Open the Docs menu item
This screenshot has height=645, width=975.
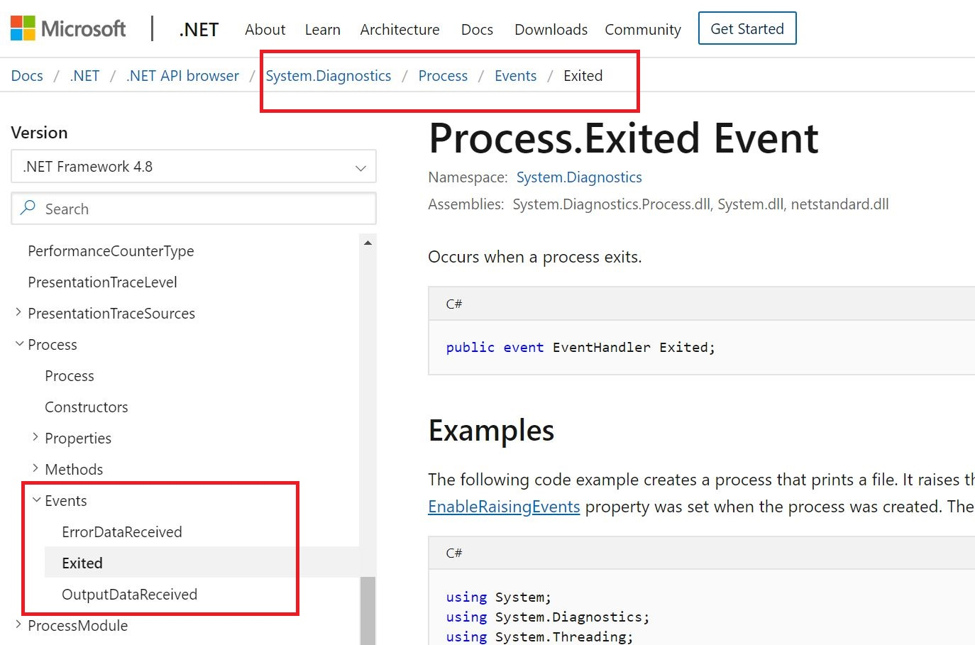click(477, 29)
